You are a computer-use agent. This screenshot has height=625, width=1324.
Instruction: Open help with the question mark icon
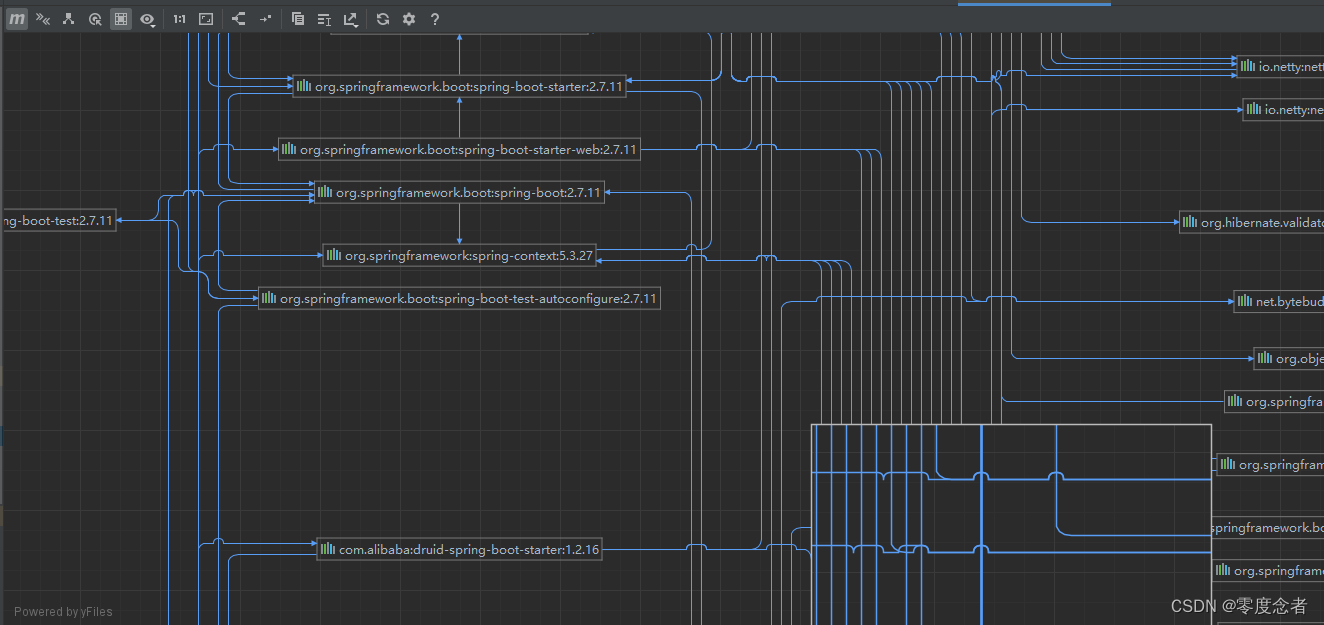[435, 19]
